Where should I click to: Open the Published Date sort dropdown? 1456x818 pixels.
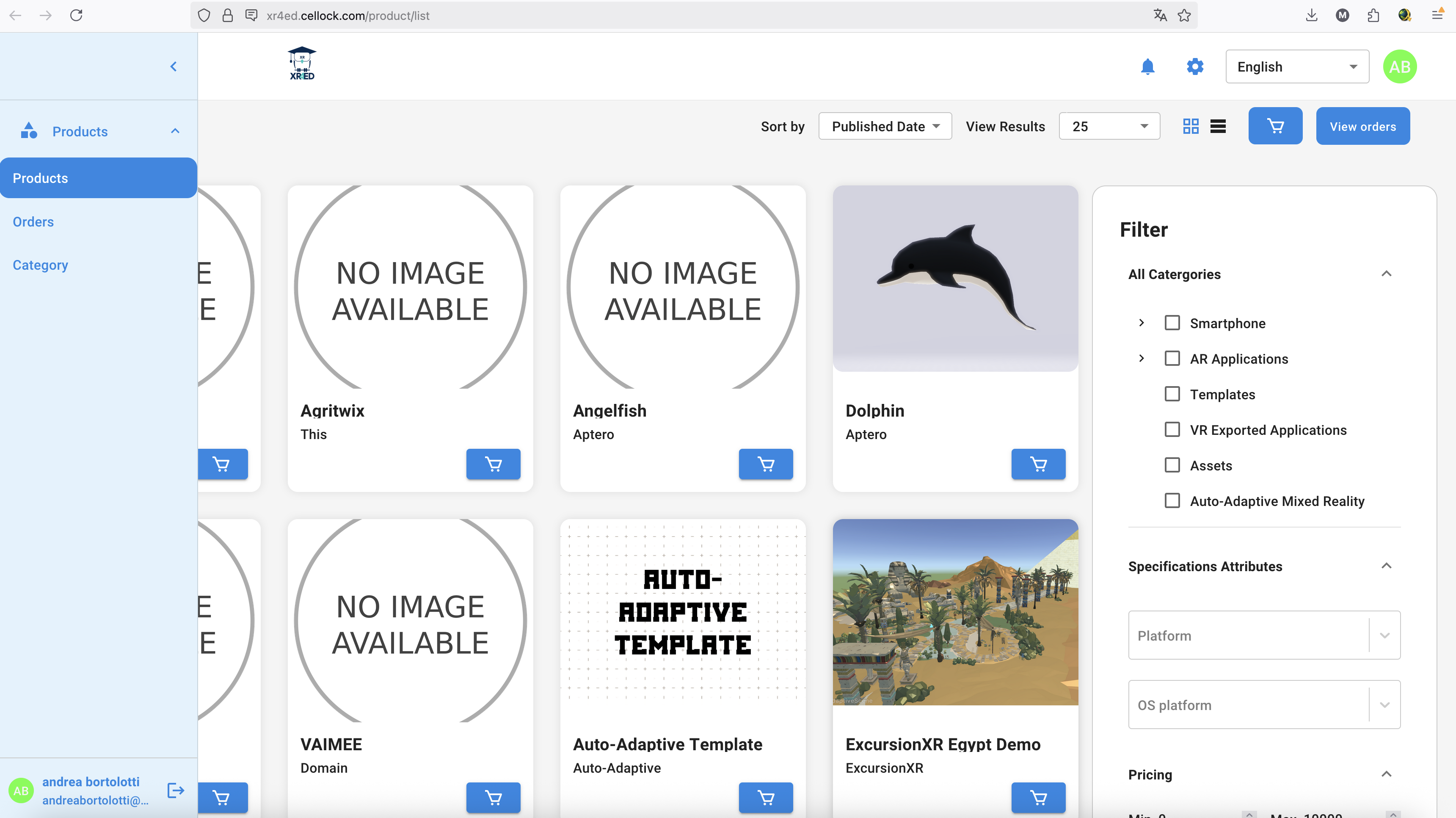point(885,126)
